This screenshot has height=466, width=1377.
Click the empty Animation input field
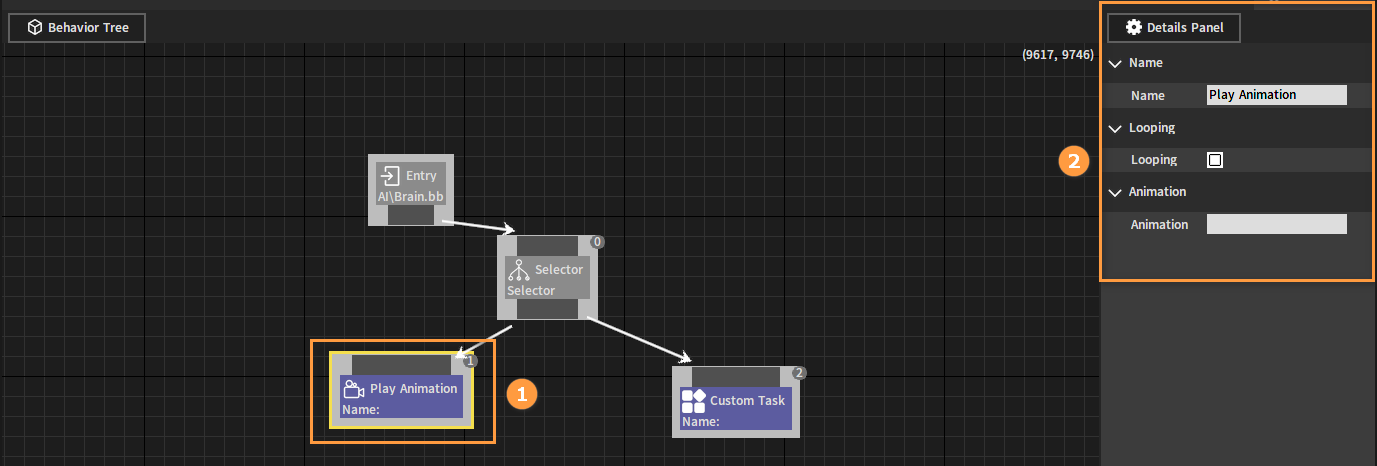coord(1277,224)
